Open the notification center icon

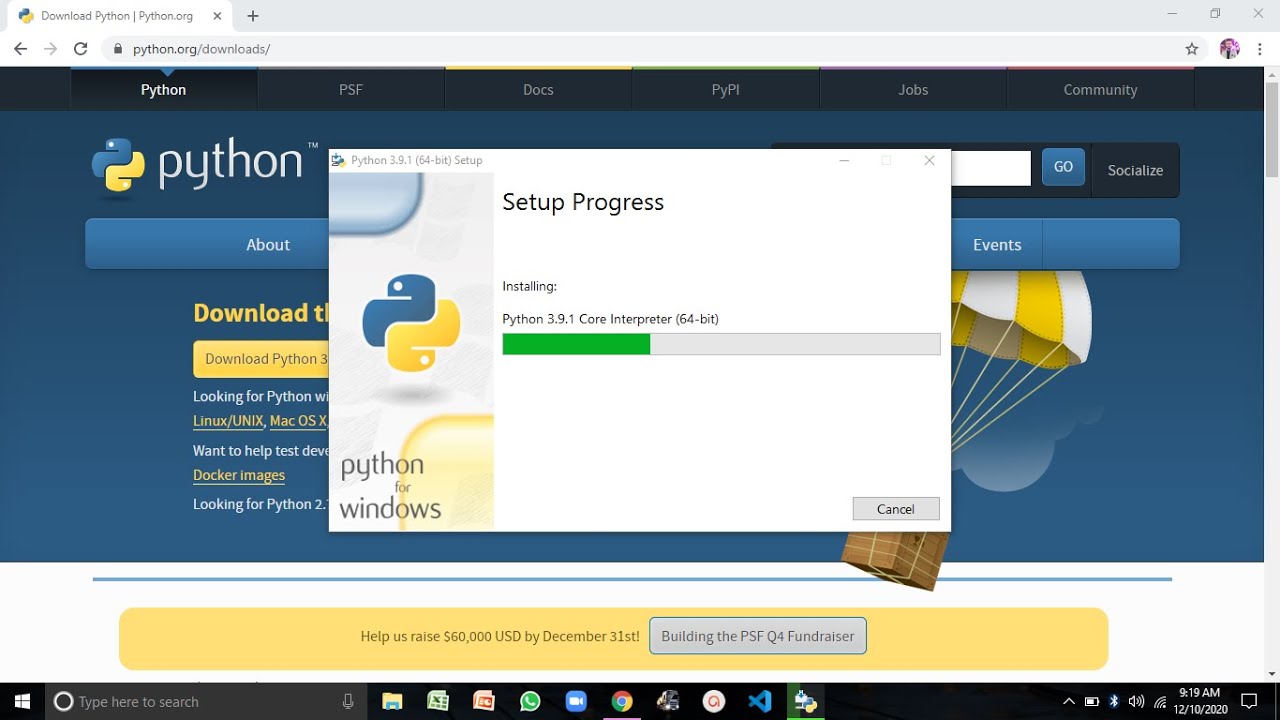click(1249, 701)
